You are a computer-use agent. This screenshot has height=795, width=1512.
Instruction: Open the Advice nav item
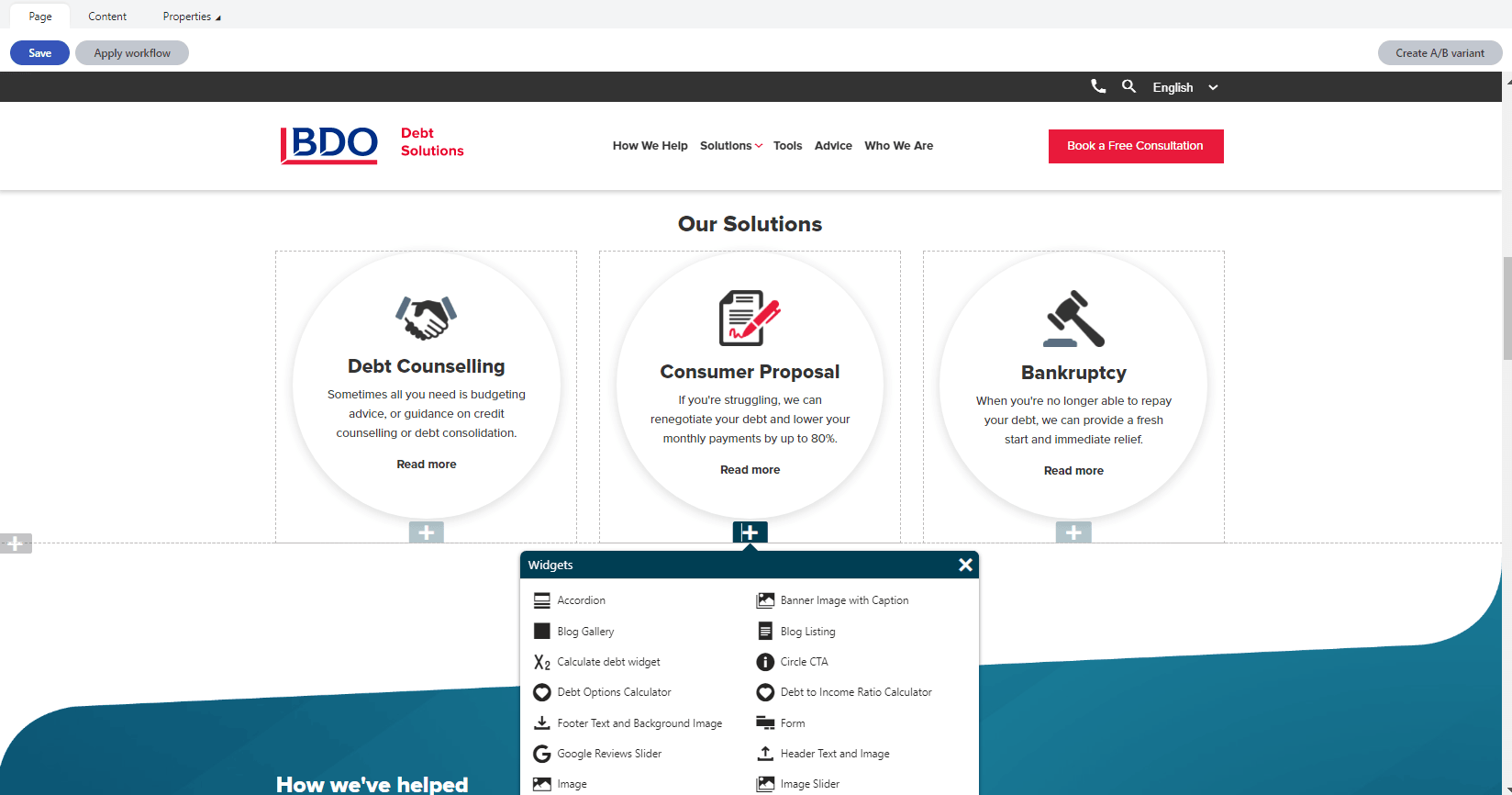click(x=833, y=145)
